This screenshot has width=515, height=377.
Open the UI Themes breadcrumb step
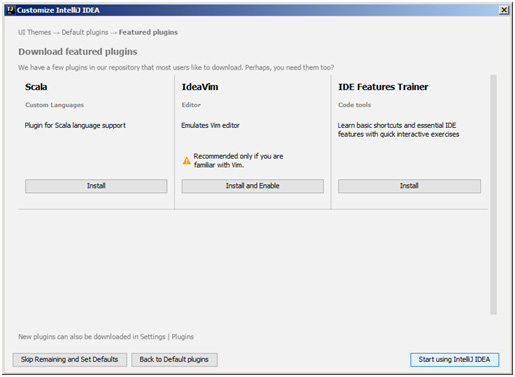[35, 32]
